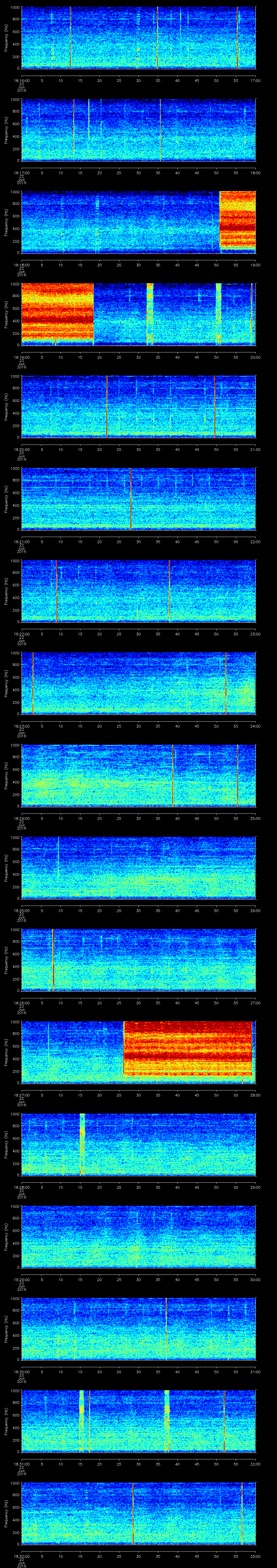Click the "18:27:00" start time label
This screenshot has height=1568, width=277.
tap(21, 1095)
